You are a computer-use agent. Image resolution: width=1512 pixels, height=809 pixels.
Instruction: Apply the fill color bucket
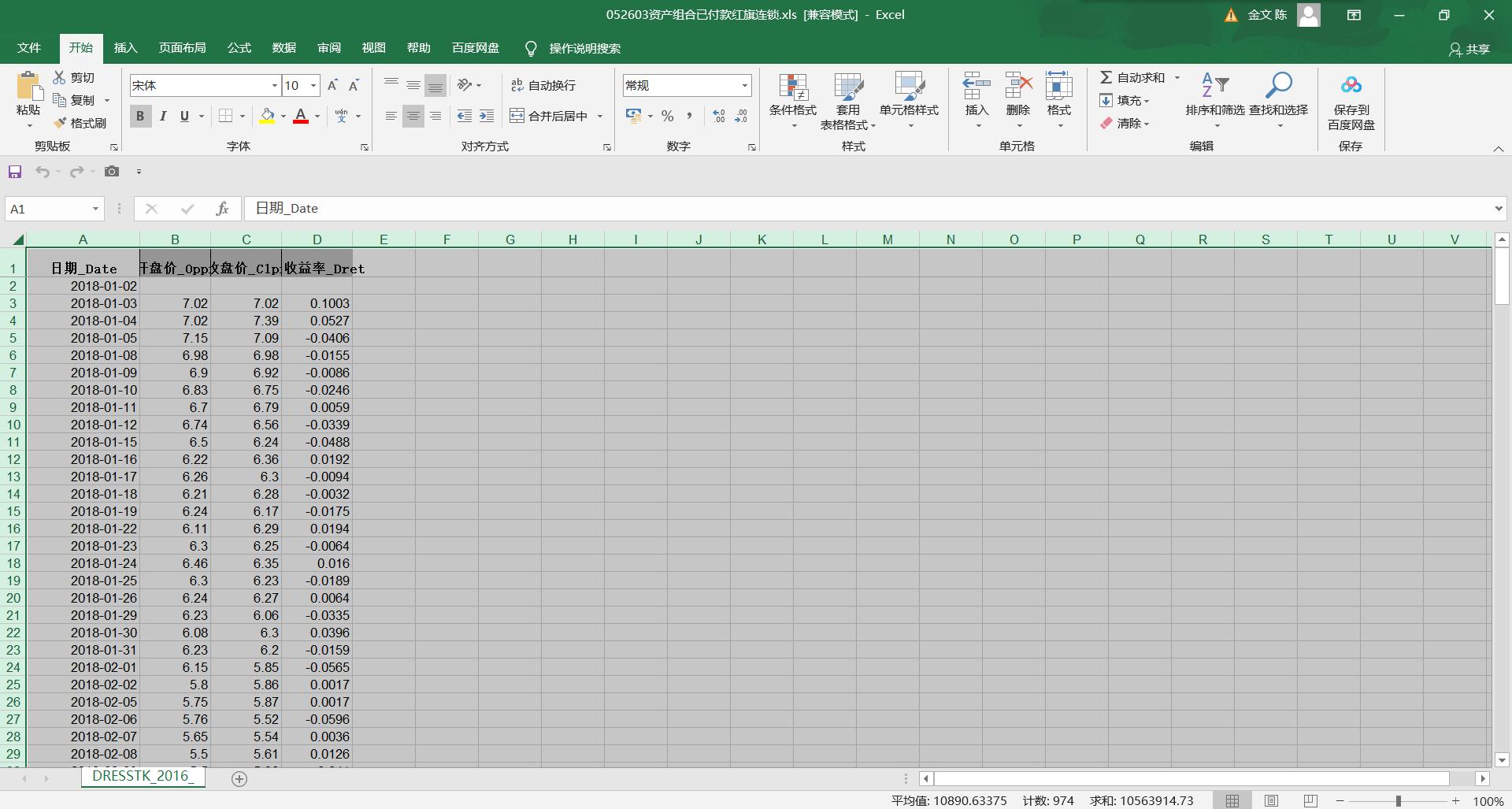pos(267,117)
